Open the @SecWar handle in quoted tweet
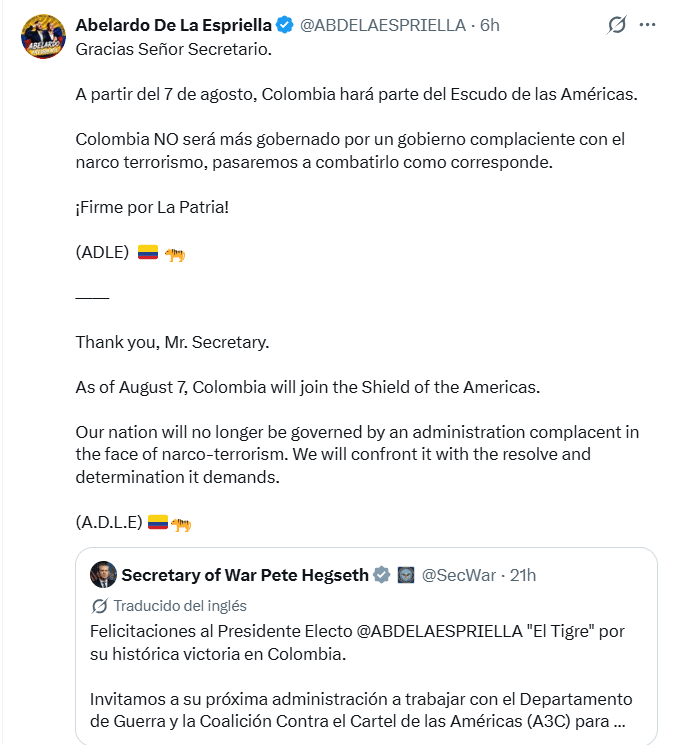The height and width of the screenshot is (745, 676). coord(458,575)
